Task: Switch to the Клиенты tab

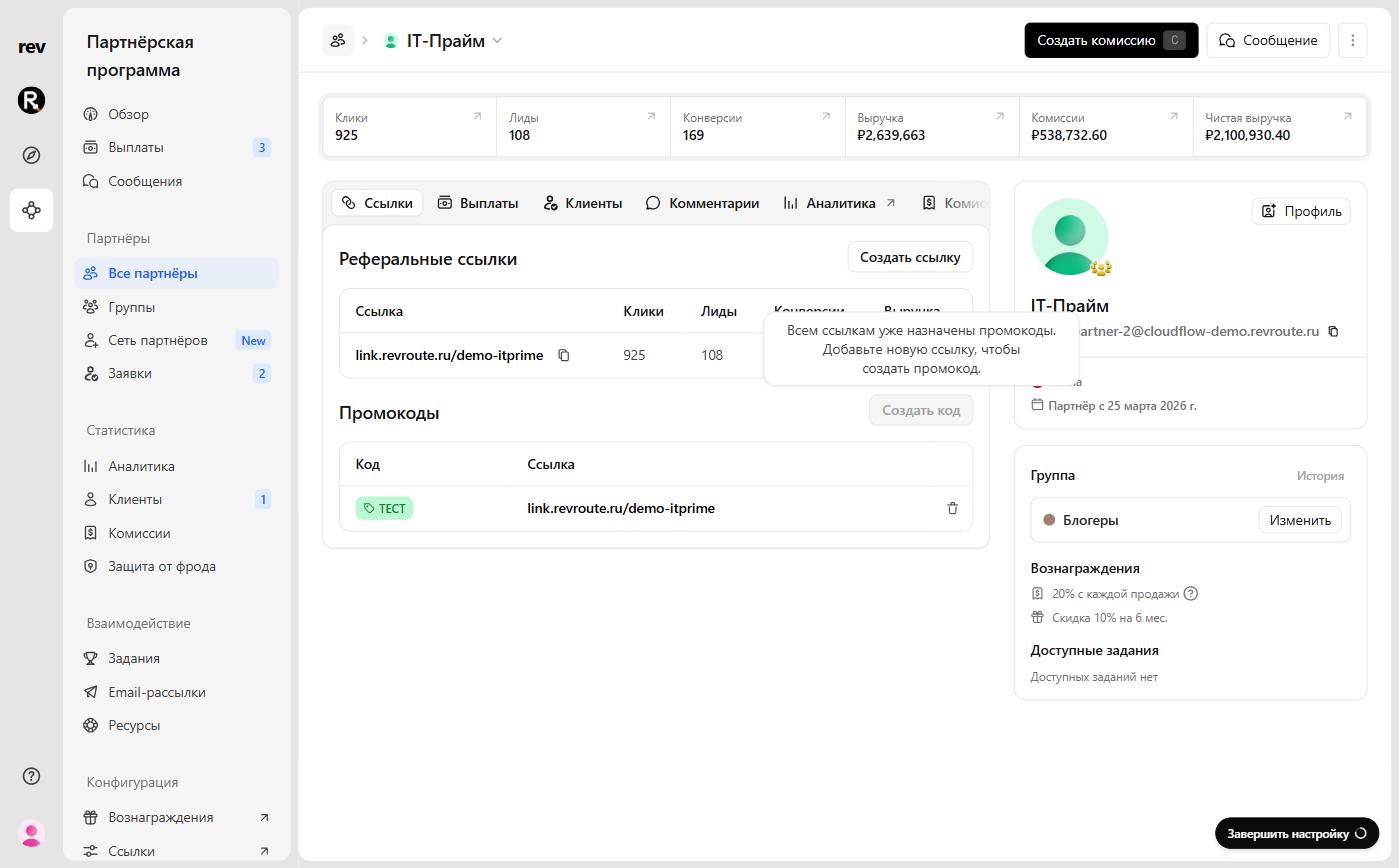Action: point(583,203)
